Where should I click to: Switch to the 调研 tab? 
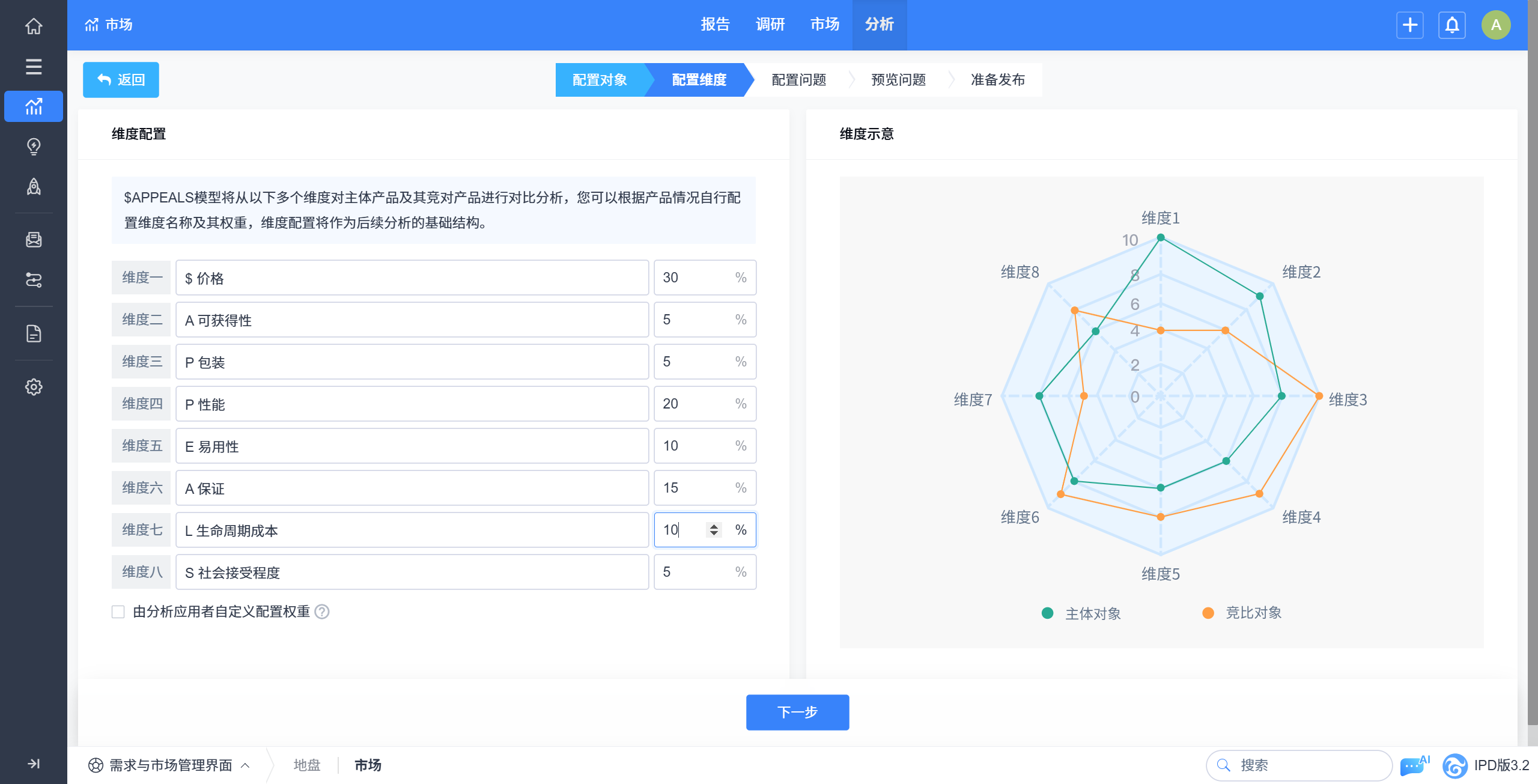[770, 25]
